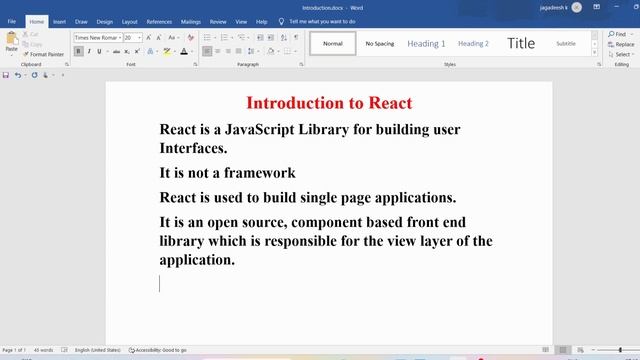Toggle align right
Viewport: 640px width, 360px height.
228,51
